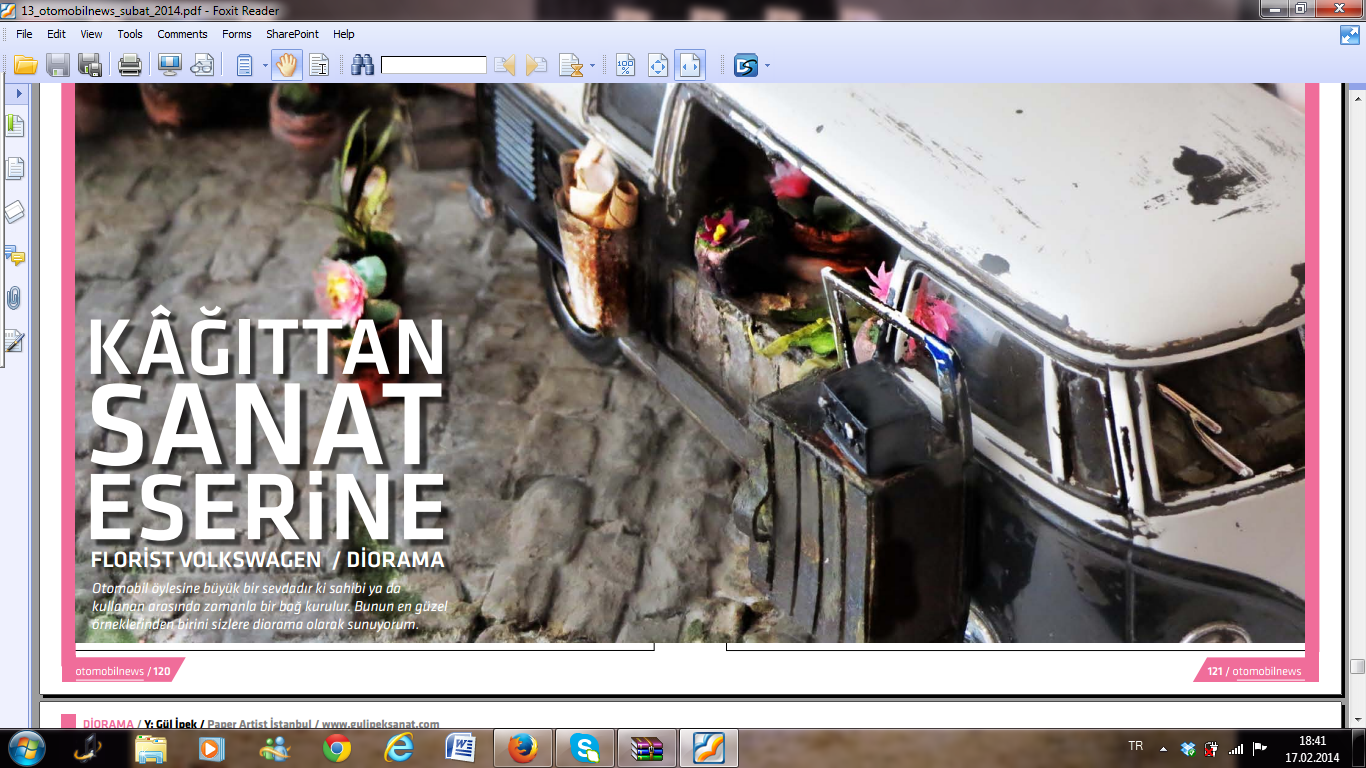Click the blue expand icon top right
Screen dimensions: 1366x768
(1350, 35)
